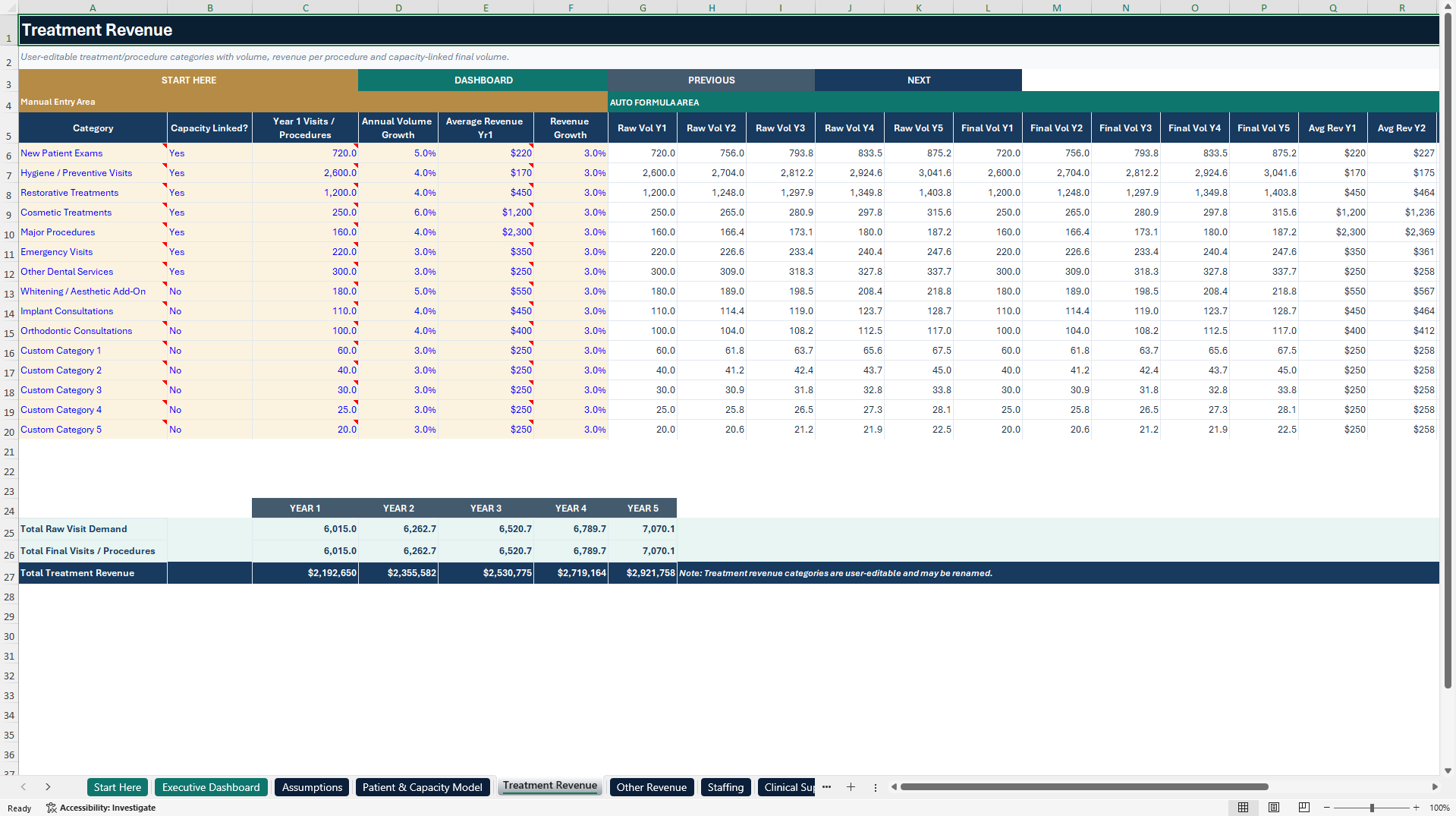Select the New Patient Exams category cell
This screenshot has height=816, width=1456.
tap(93, 153)
